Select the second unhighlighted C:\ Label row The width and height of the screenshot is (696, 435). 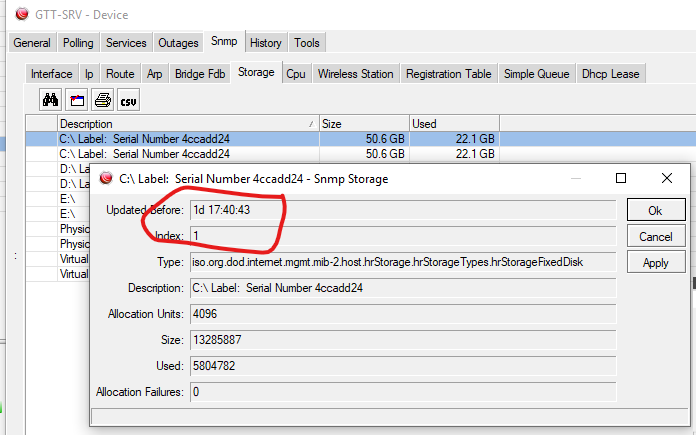click(360, 154)
